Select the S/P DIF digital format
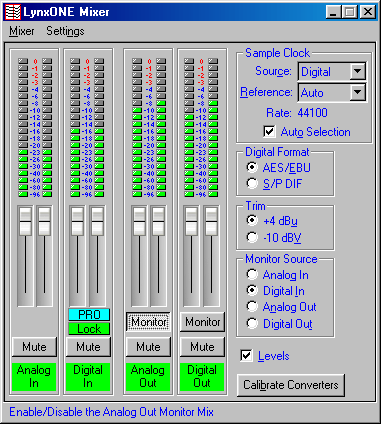 click(x=252, y=183)
